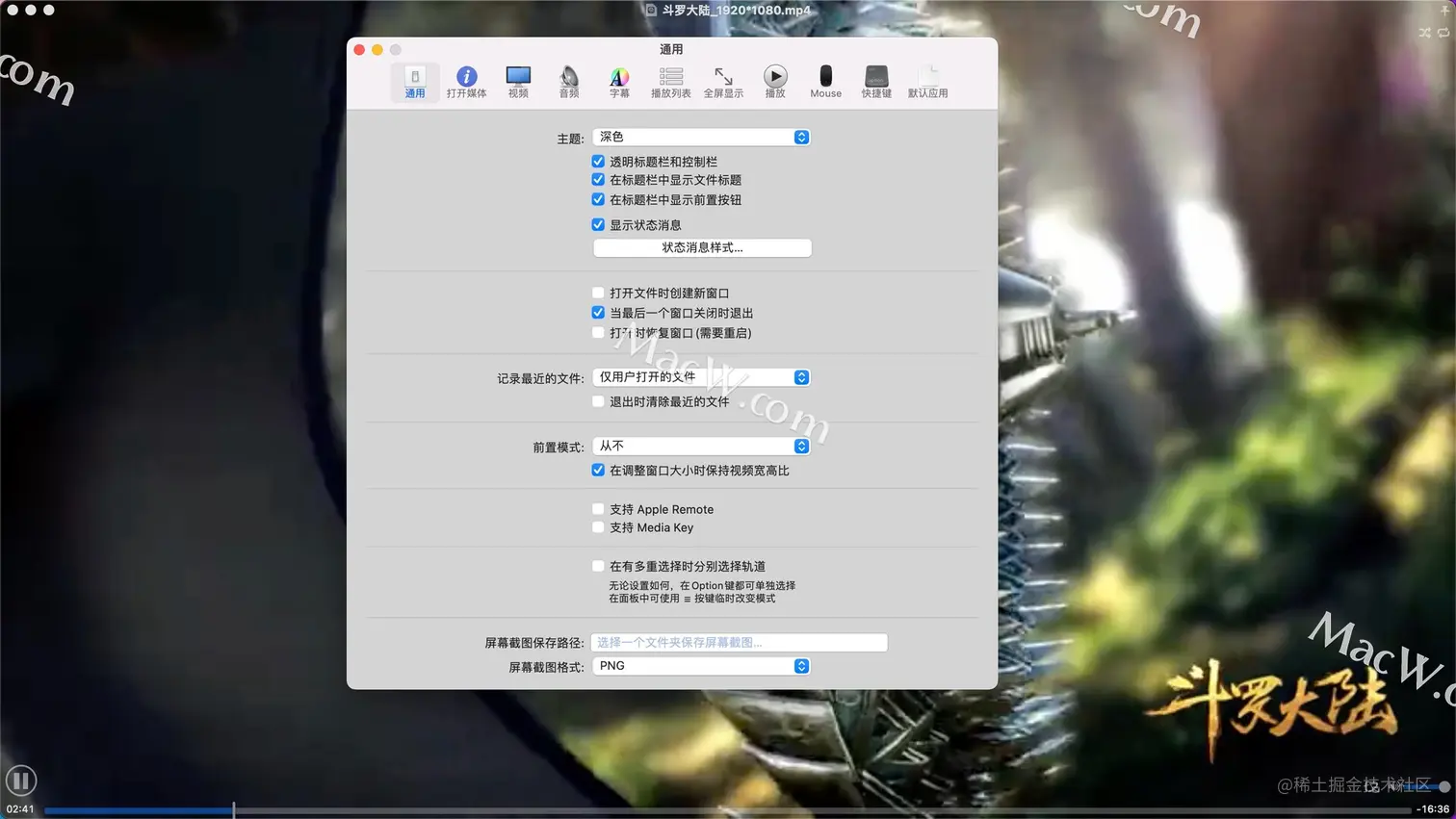Click the video title 斗罗大陆_1920*1080.mp4
The height and width of the screenshot is (819, 1456).
pyautogui.click(x=737, y=11)
